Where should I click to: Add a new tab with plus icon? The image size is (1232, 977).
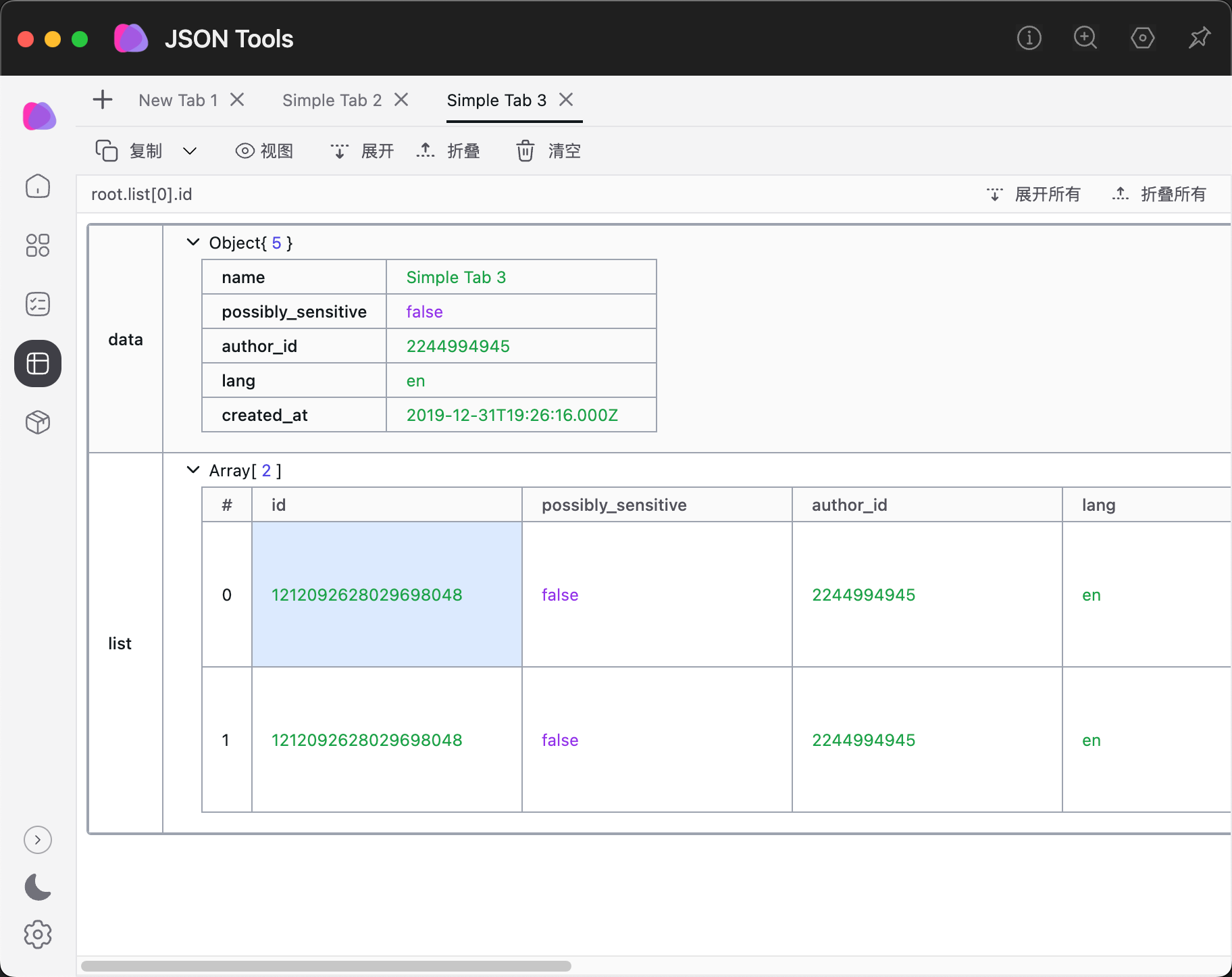click(103, 100)
